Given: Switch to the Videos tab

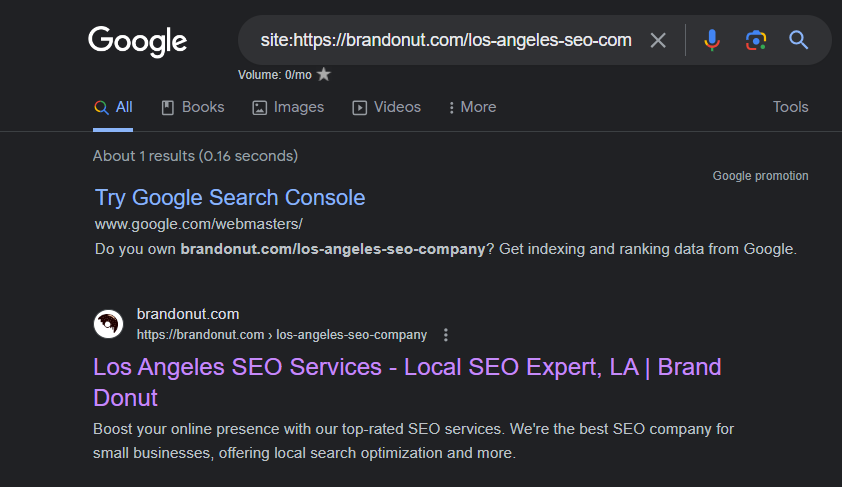Looking at the screenshot, I should click(x=387, y=107).
